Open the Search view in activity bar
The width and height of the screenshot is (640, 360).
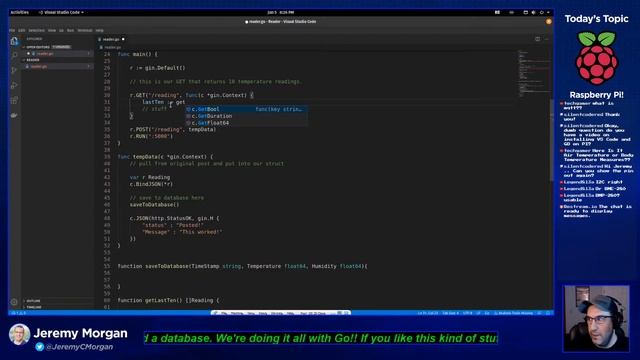coord(14,56)
